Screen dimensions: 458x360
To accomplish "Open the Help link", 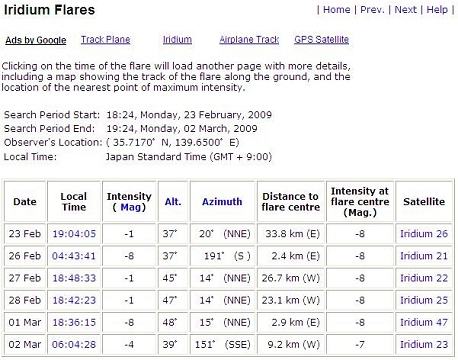I will (437, 10).
